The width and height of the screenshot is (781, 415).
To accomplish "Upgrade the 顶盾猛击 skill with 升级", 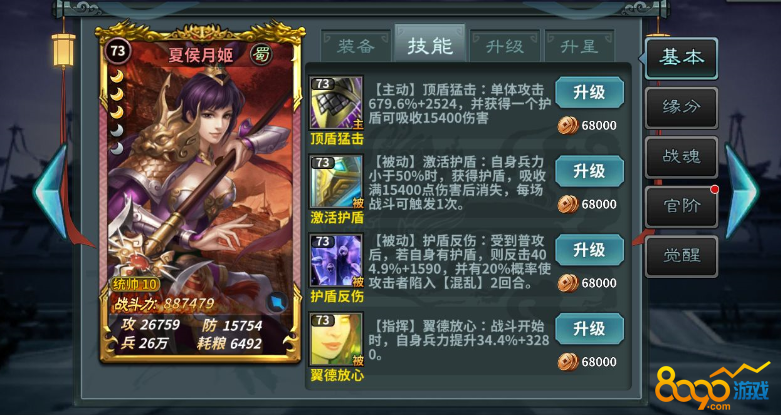I will pos(589,93).
